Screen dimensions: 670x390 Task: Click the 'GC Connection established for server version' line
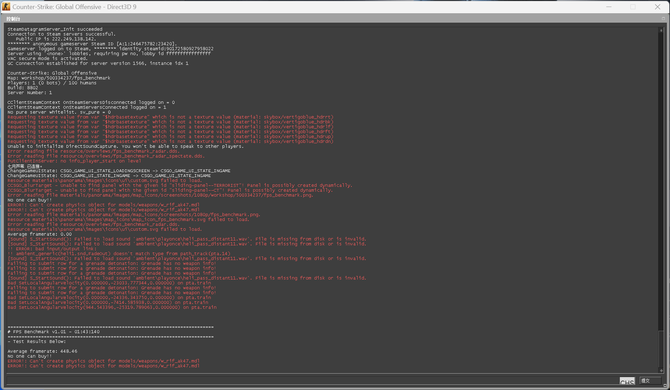point(98,63)
